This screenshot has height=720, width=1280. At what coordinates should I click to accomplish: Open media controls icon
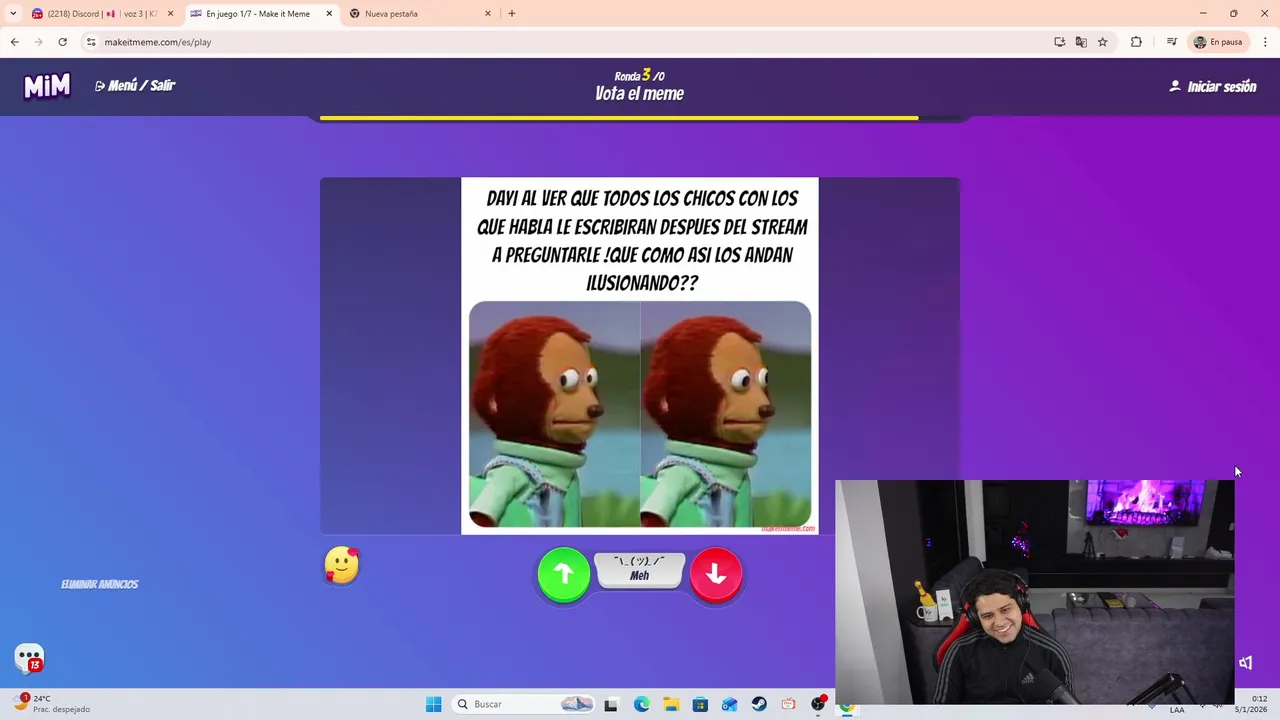coord(1171,42)
